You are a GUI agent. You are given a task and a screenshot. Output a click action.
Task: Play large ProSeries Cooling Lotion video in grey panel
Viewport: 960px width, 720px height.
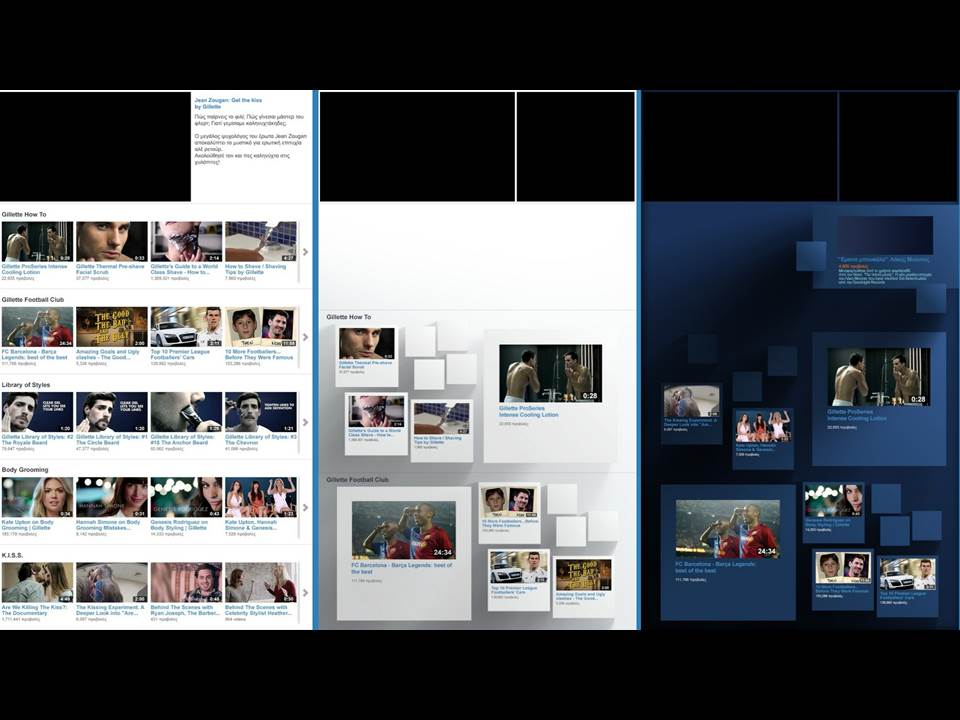tap(550, 373)
